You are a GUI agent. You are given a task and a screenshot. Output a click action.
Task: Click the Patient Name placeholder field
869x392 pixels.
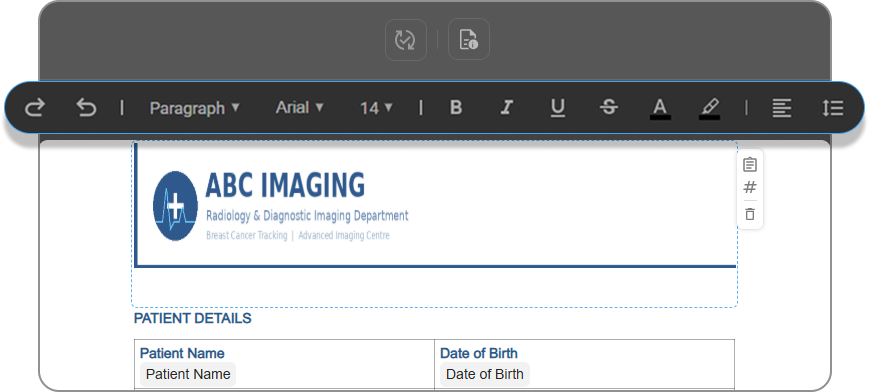click(188, 374)
